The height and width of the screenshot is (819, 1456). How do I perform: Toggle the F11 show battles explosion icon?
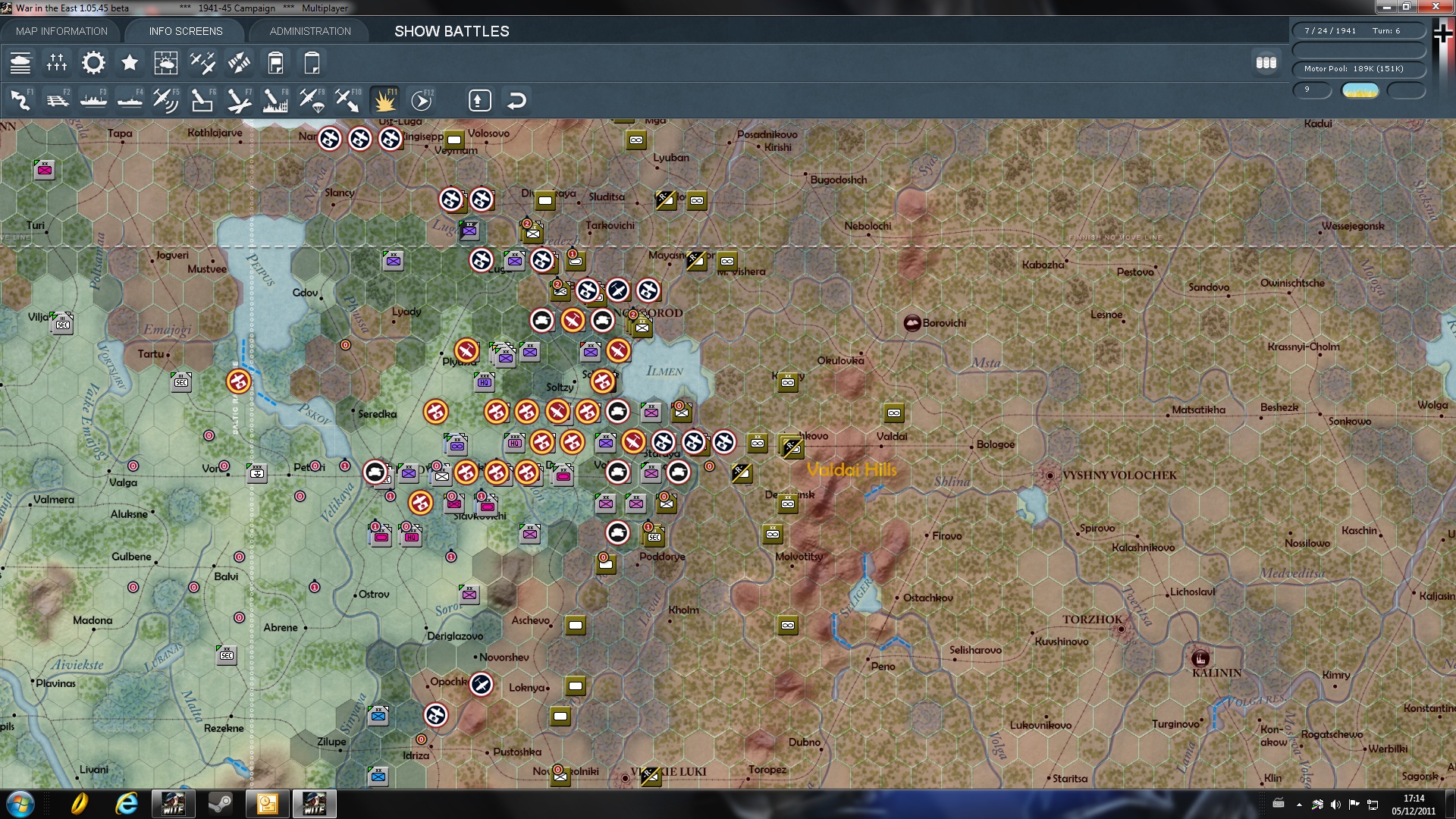pos(384,100)
